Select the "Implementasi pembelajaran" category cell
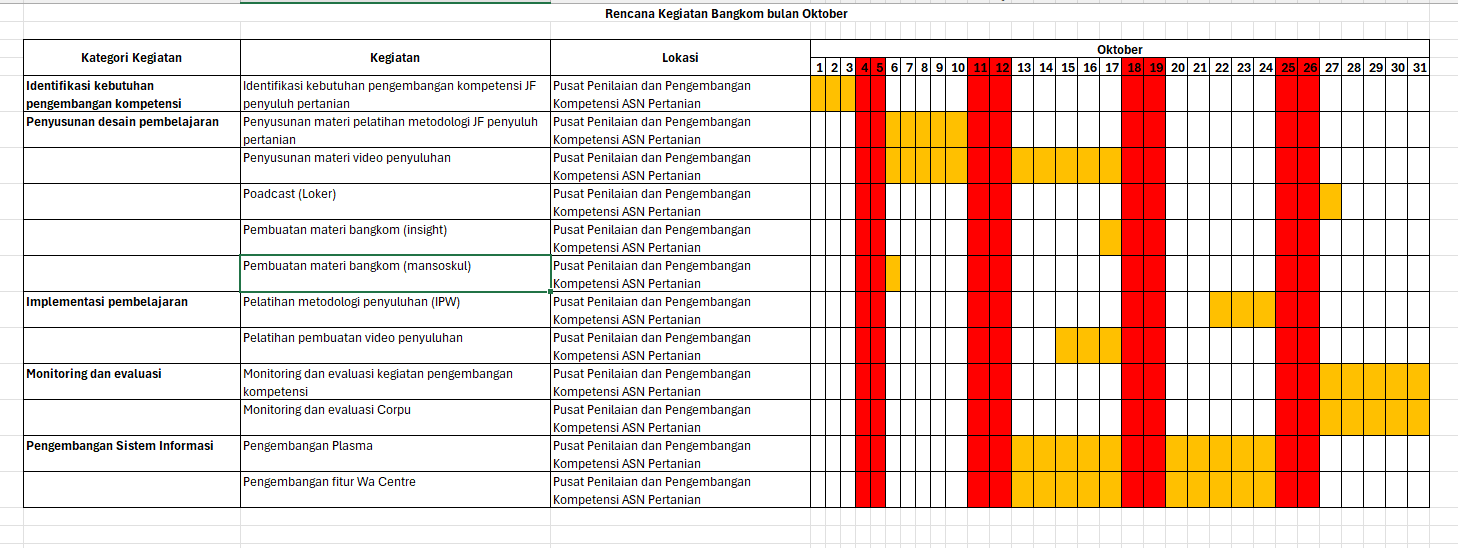The height and width of the screenshot is (548, 1458). tap(132, 310)
